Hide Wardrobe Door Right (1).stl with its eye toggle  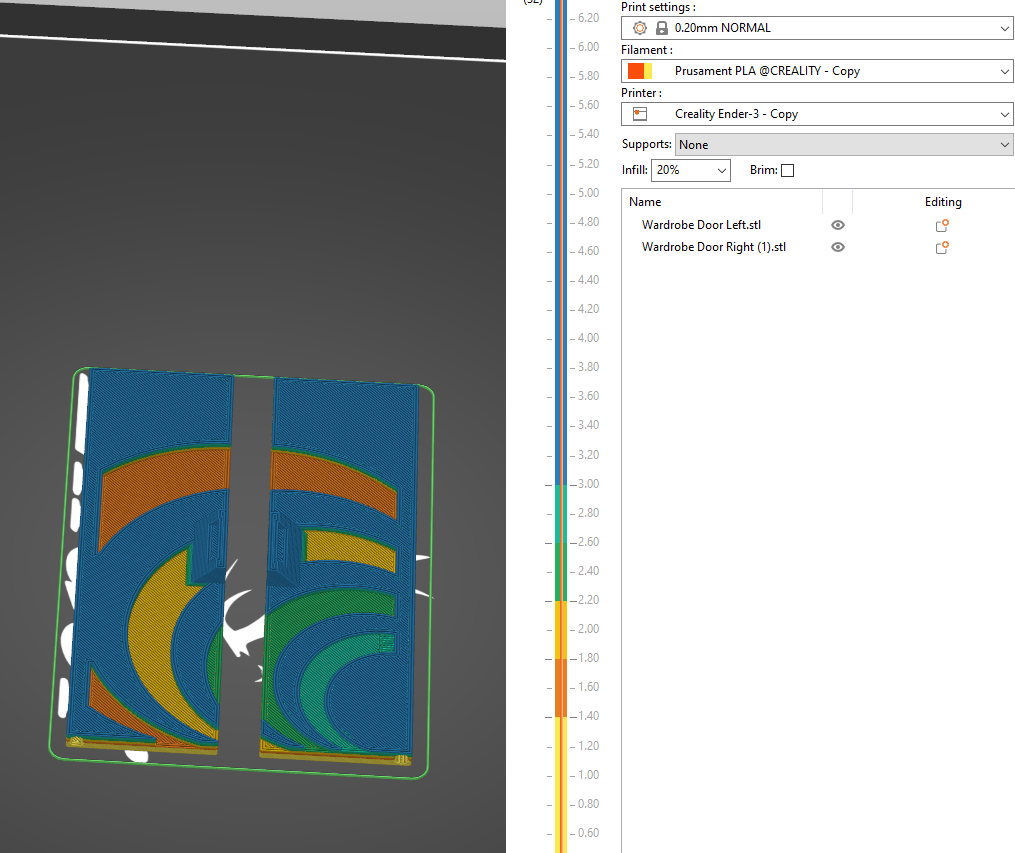pos(837,247)
